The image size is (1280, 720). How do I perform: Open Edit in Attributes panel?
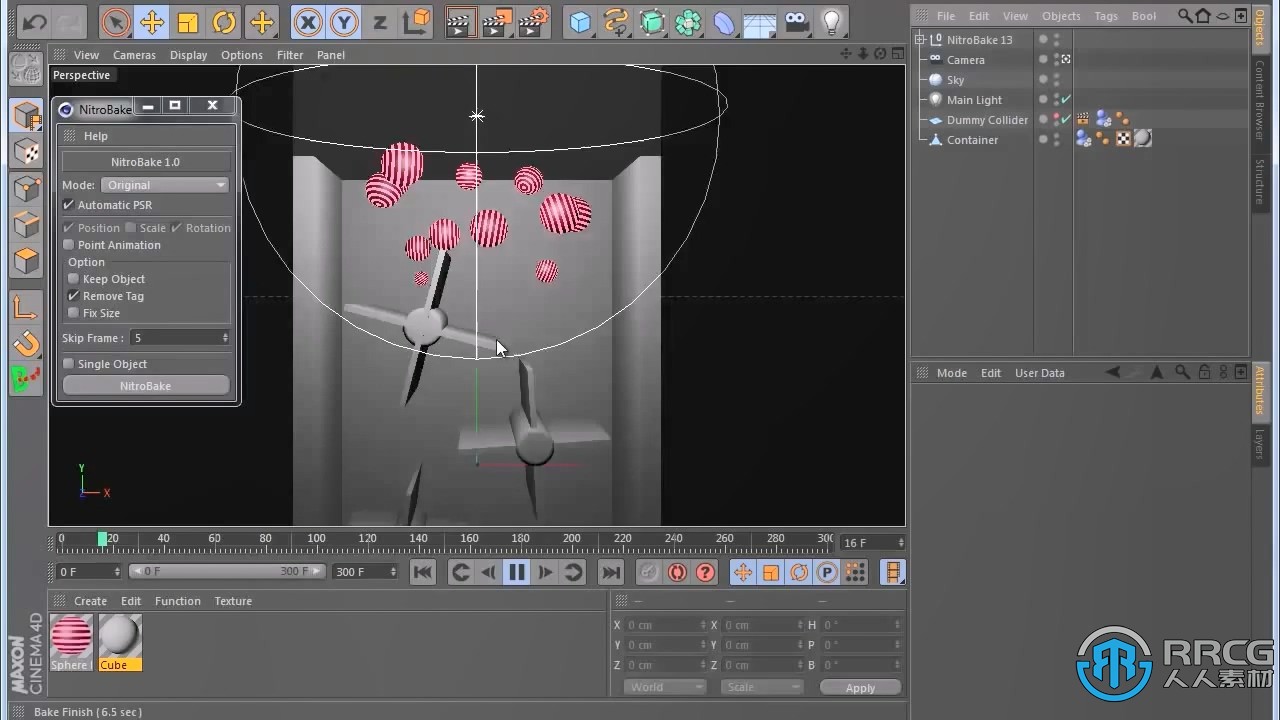point(991,373)
